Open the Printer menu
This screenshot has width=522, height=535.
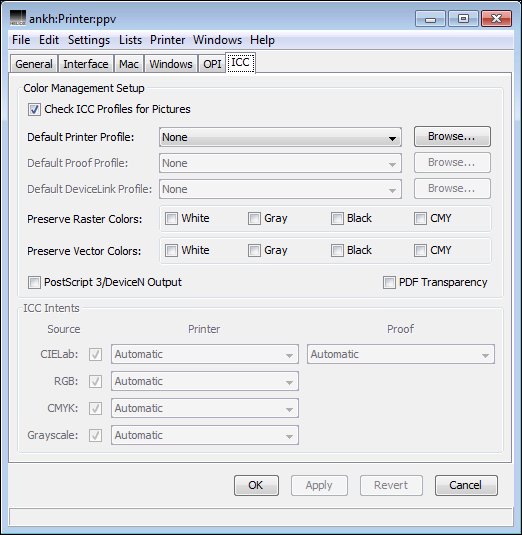coord(168,40)
